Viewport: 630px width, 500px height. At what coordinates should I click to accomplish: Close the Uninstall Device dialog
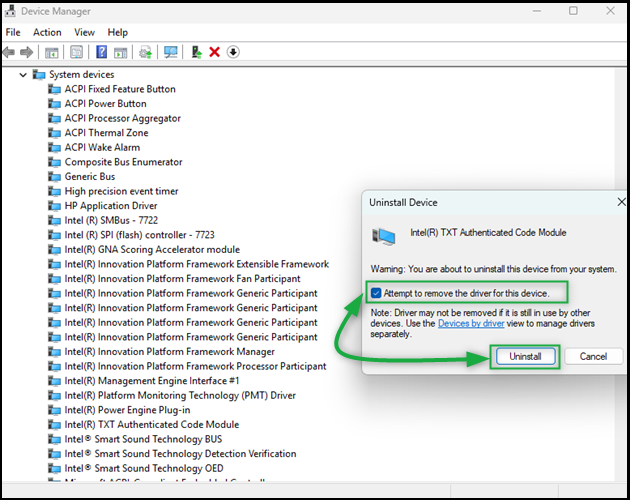621,202
